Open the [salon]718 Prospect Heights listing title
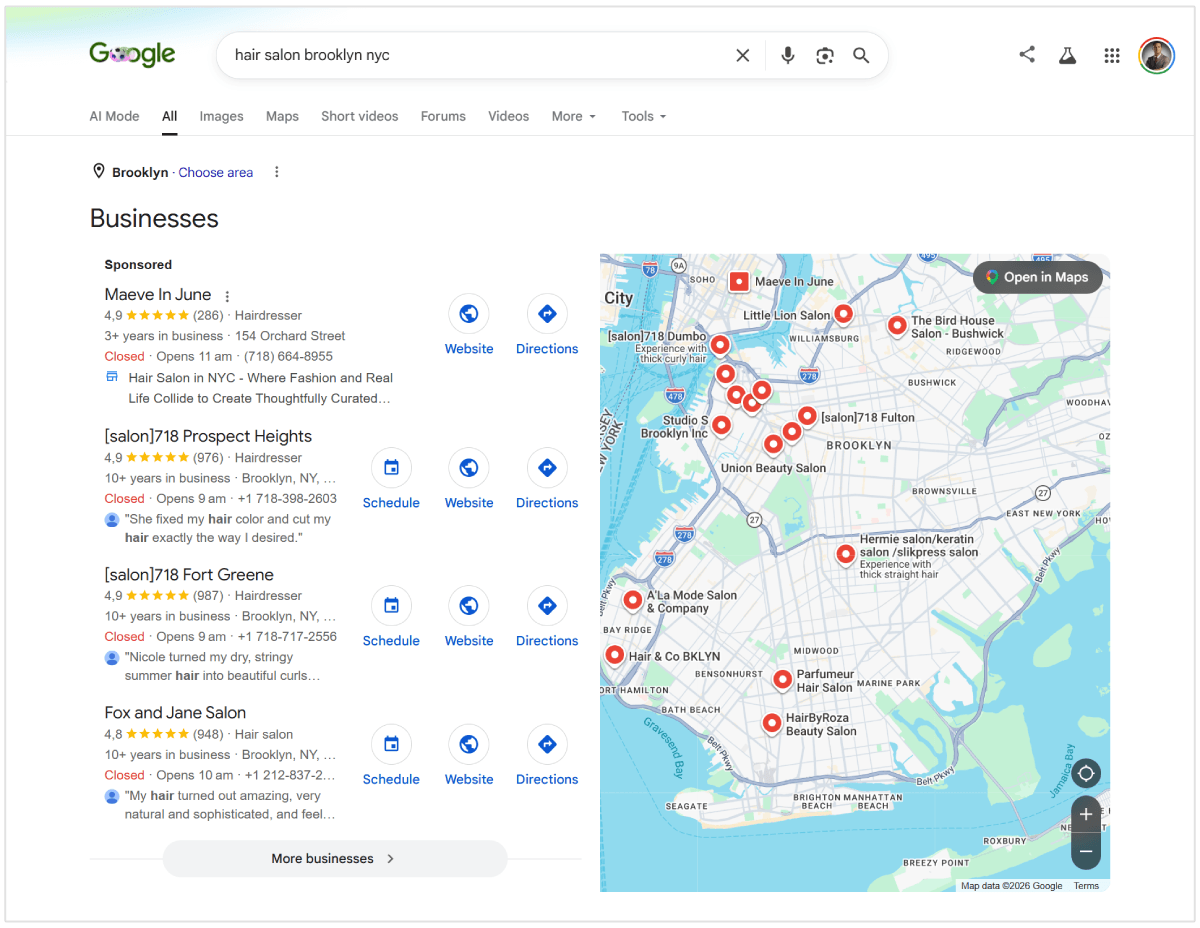This screenshot has width=1200, height=928. (208, 436)
